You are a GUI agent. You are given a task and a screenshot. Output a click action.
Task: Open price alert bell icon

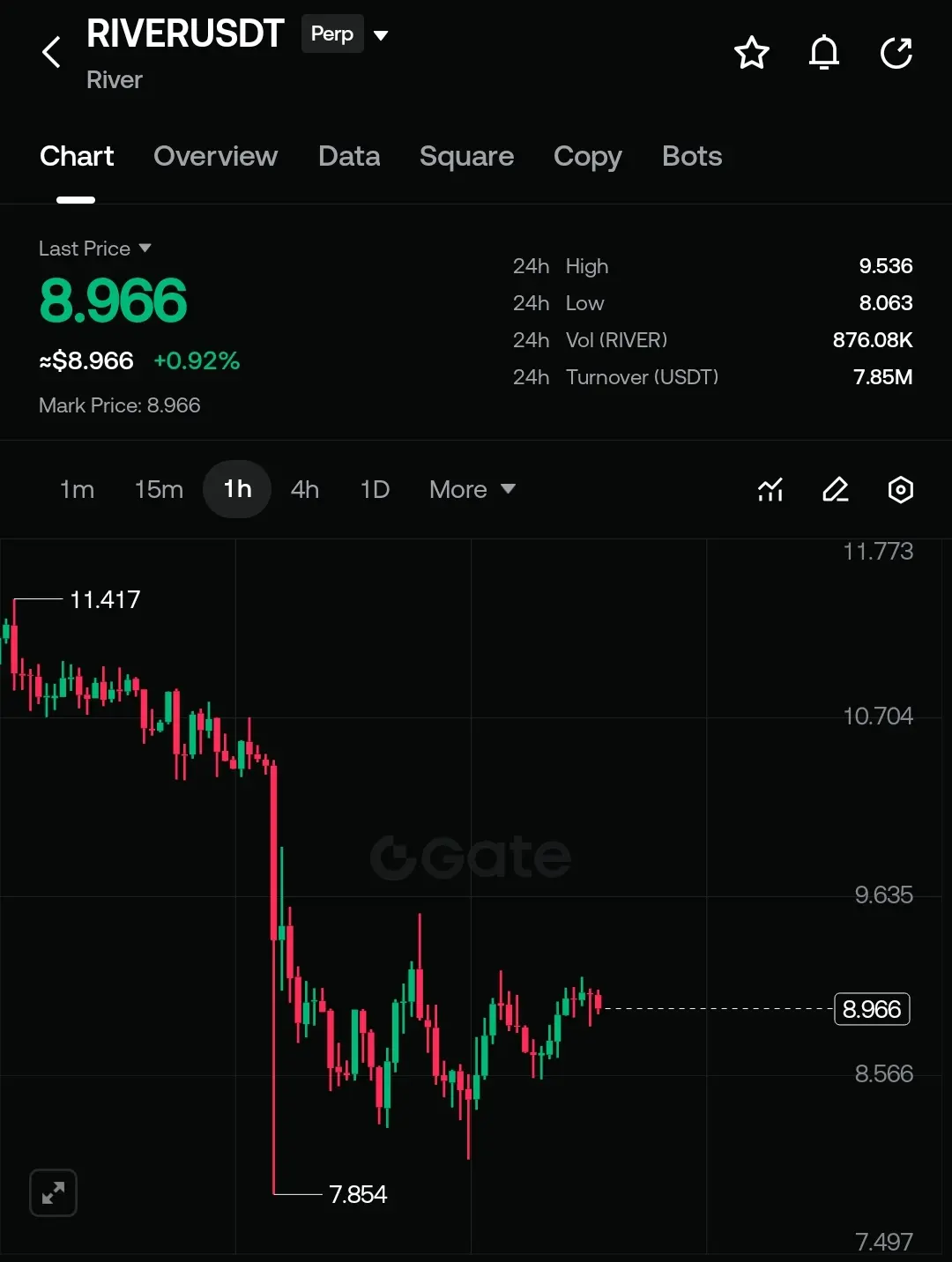pos(824,53)
